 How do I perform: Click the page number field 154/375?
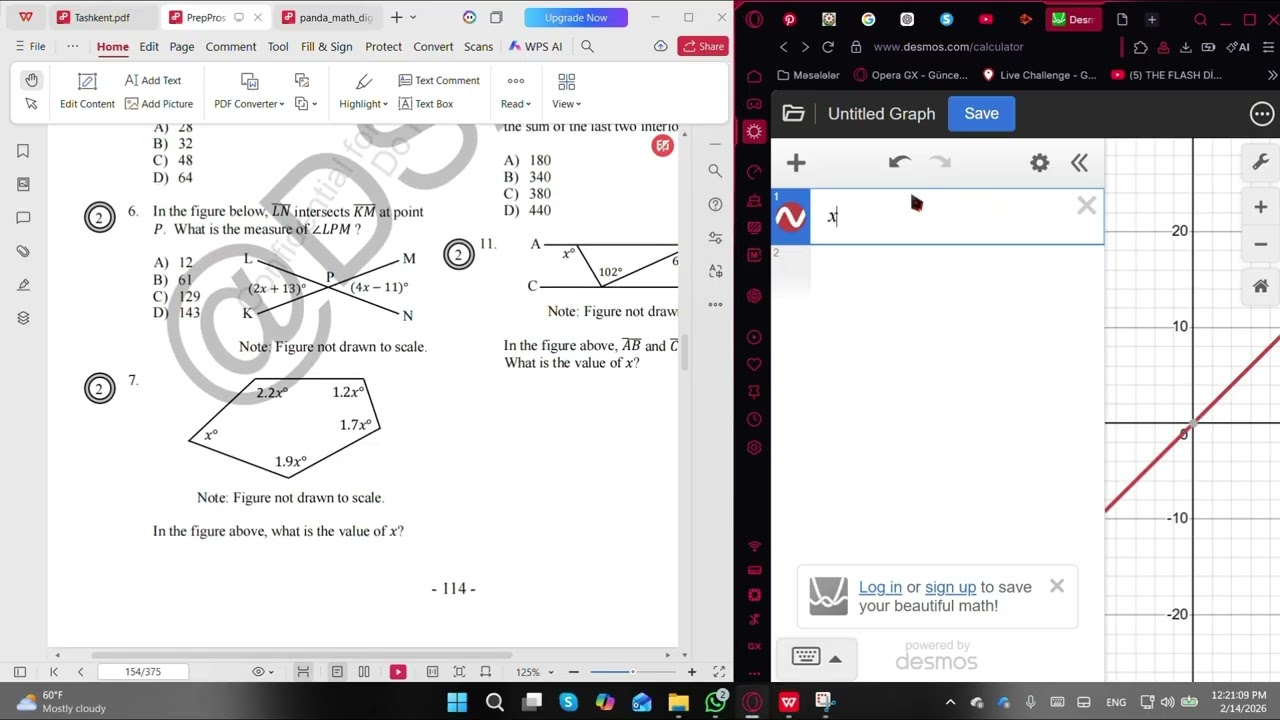[143, 672]
